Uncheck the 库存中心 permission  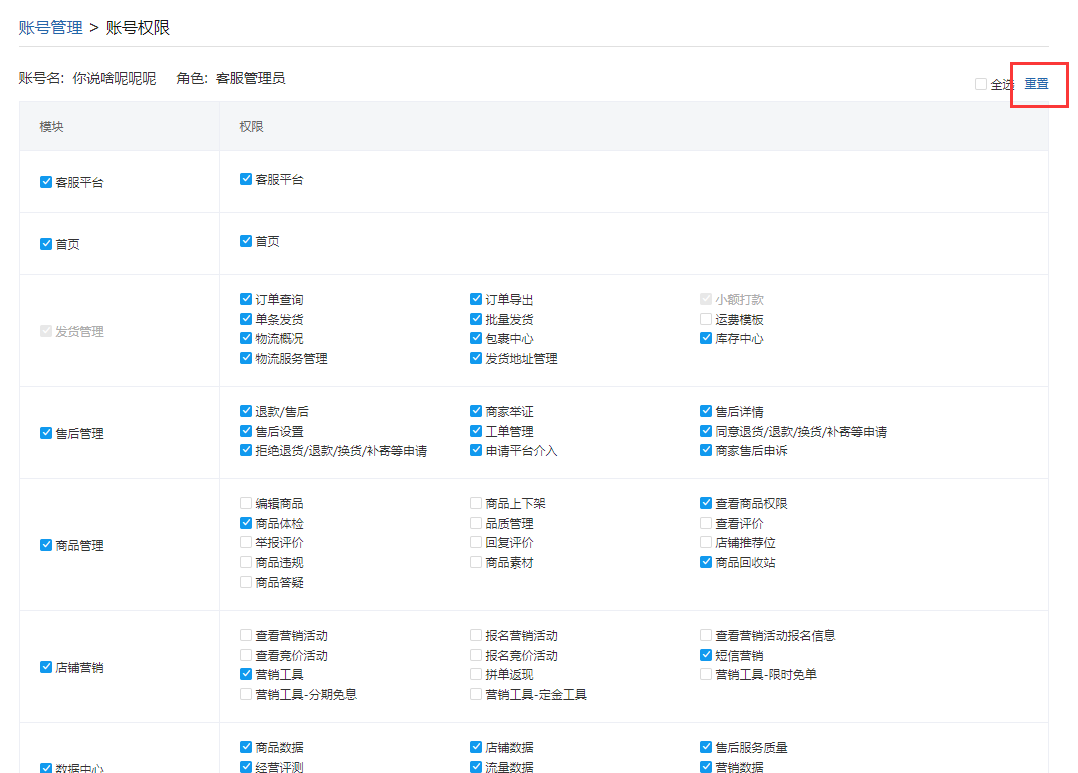coord(706,339)
